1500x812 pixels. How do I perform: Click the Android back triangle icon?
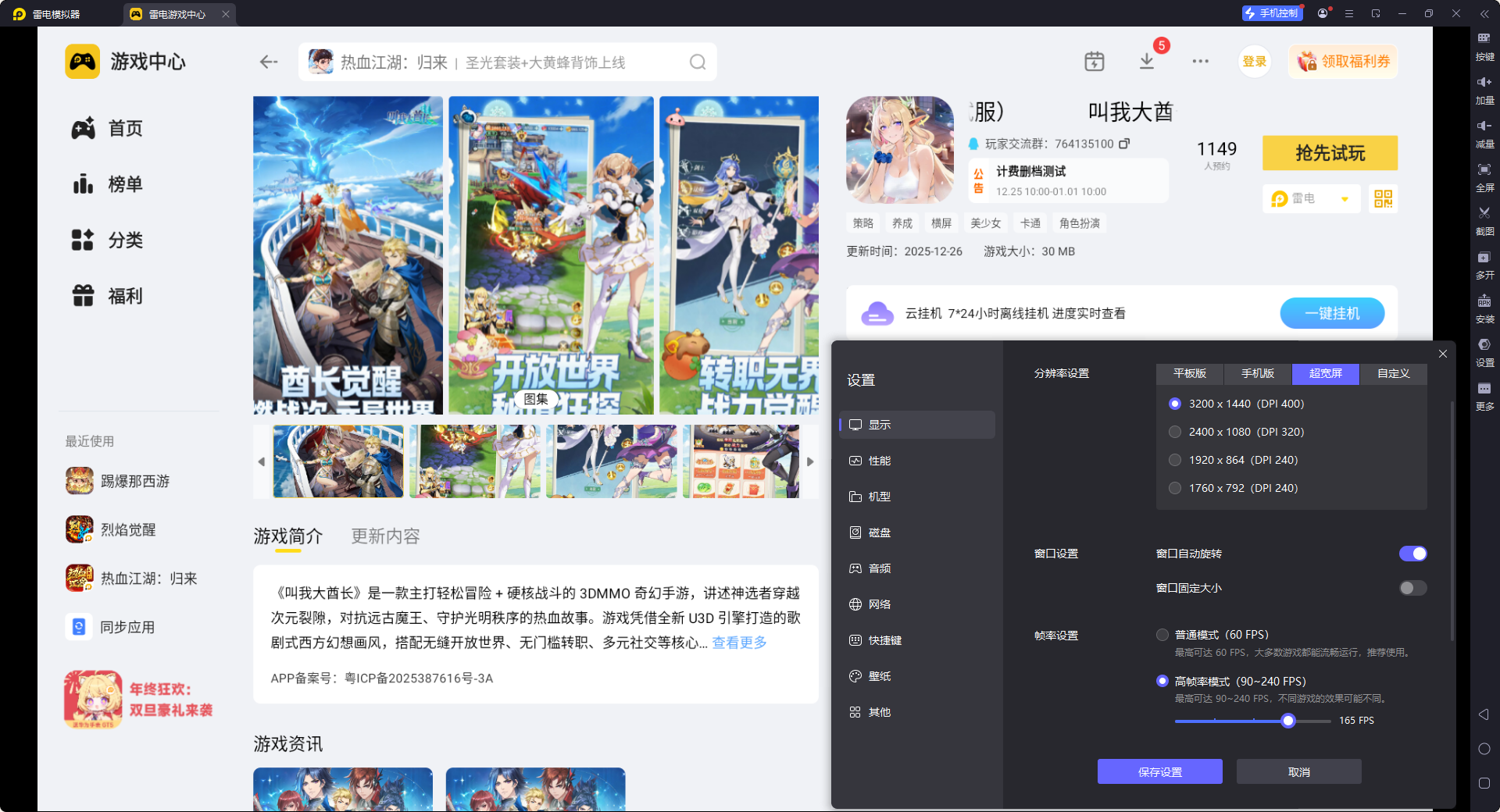(1484, 714)
